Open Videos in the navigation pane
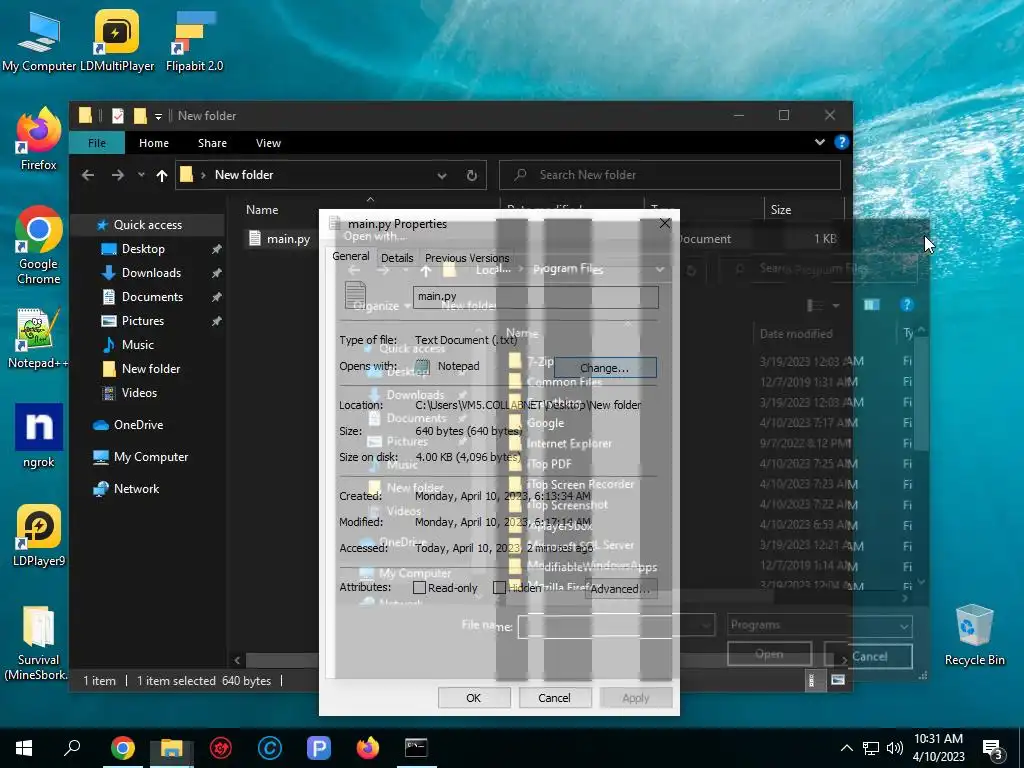 139,392
